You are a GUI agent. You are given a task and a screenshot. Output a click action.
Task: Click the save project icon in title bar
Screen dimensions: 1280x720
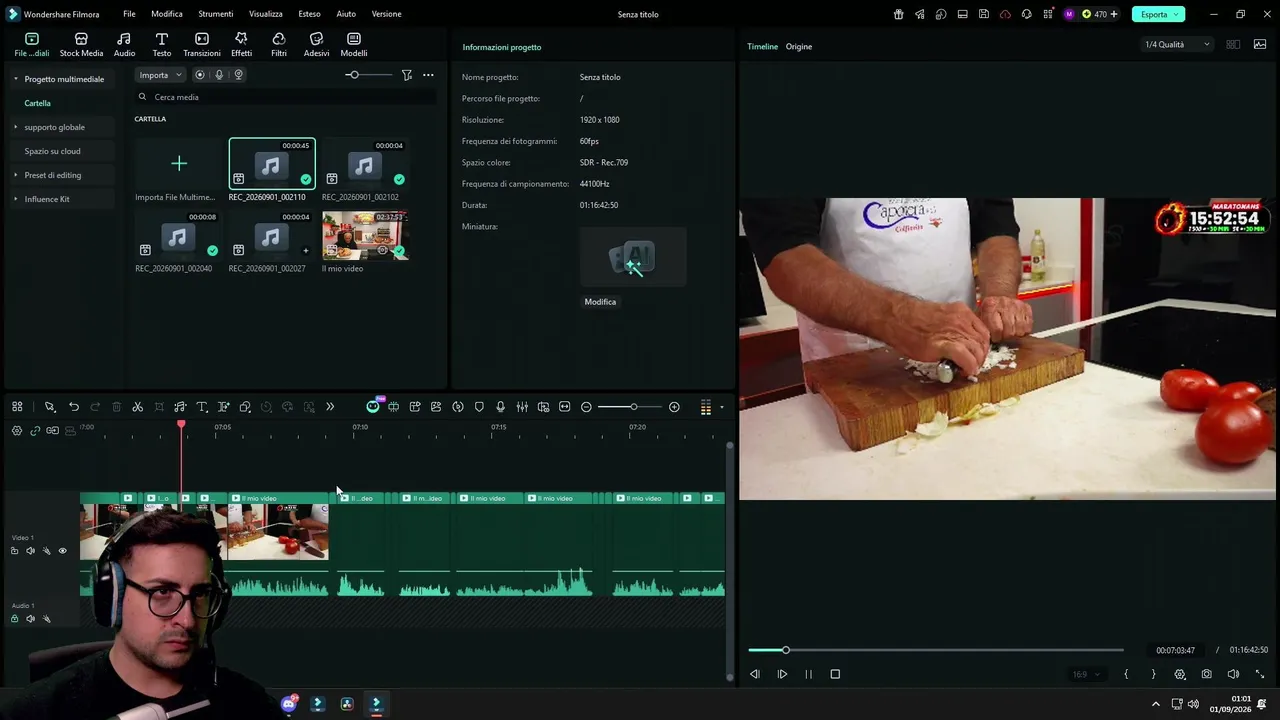click(x=984, y=14)
